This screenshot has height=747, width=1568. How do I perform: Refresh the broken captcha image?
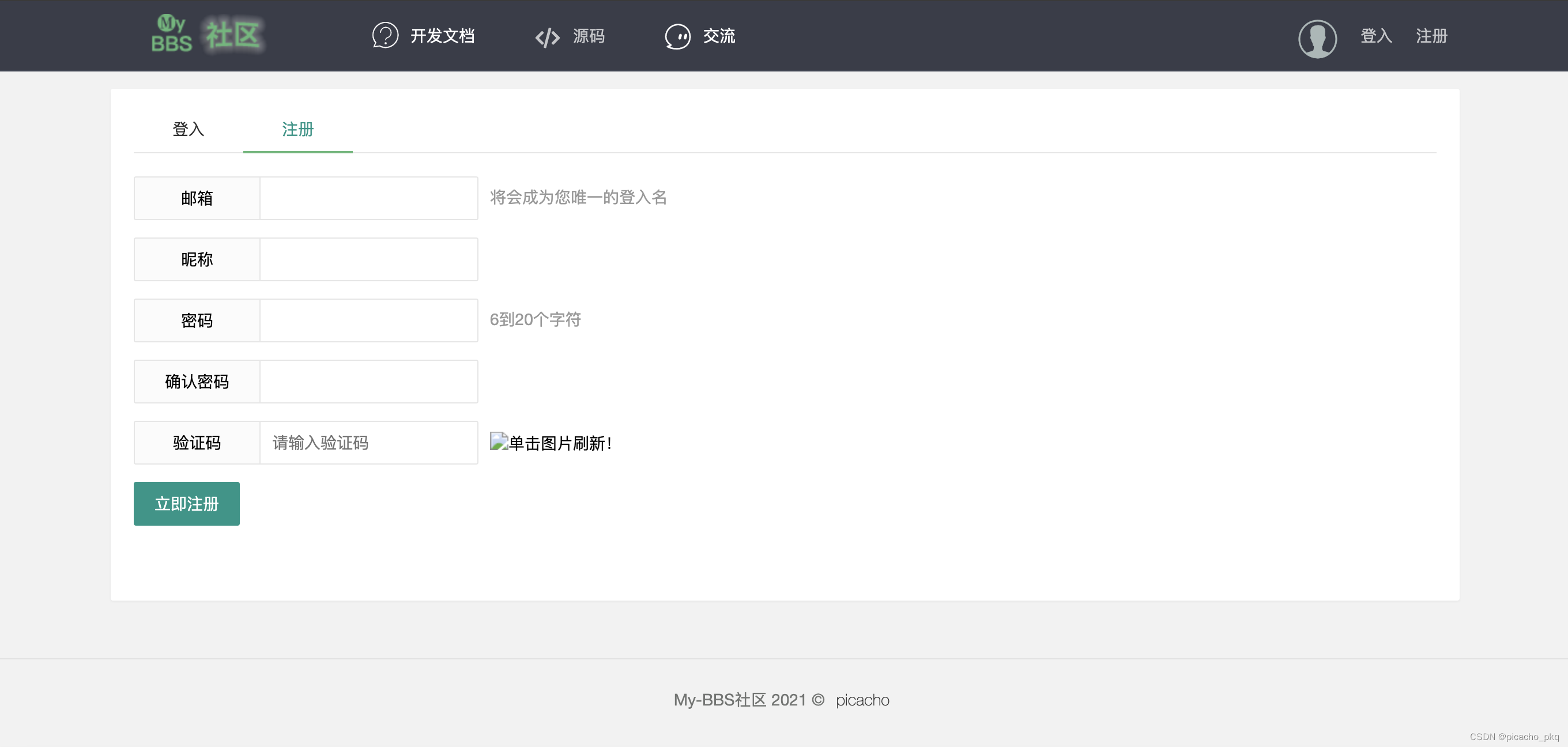click(x=499, y=442)
